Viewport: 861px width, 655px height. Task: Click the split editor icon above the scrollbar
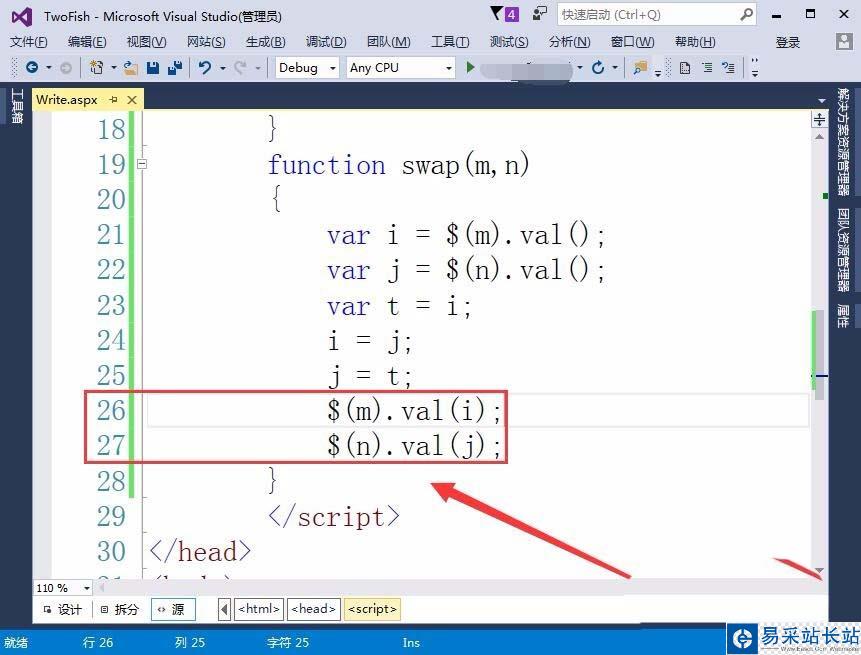[x=819, y=119]
